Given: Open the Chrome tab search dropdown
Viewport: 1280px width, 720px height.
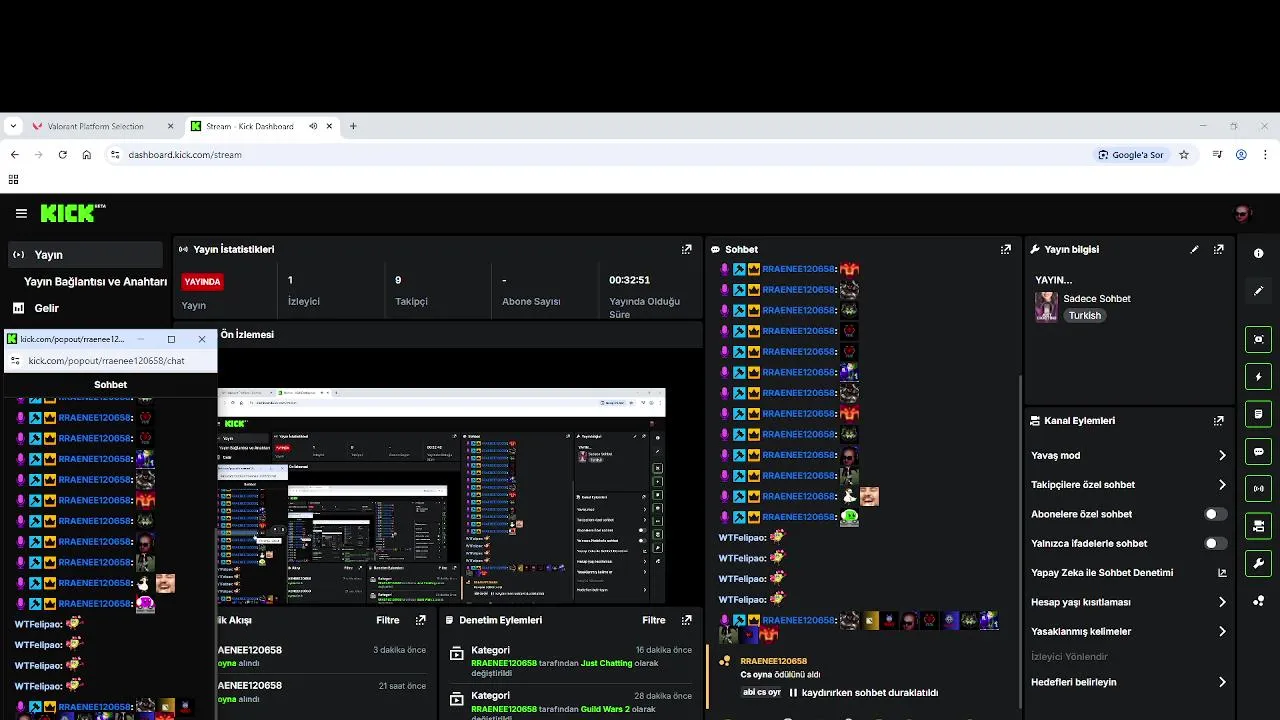Looking at the screenshot, I should coord(13,126).
